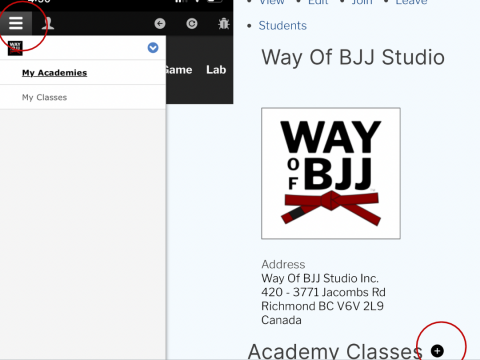Click the large Way of BJJ logo image
This screenshot has height=360, width=480.
(331, 173)
